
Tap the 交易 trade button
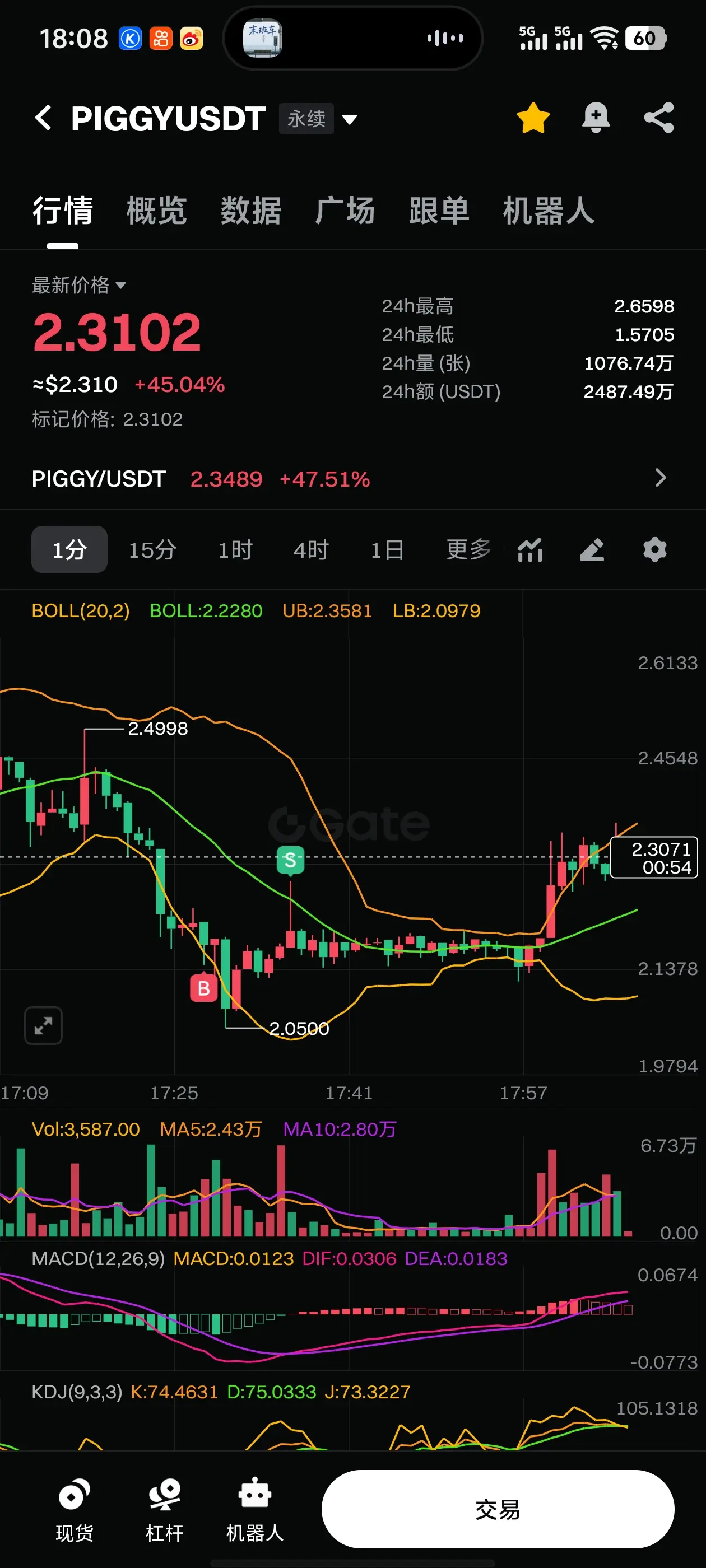click(x=498, y=1509)
